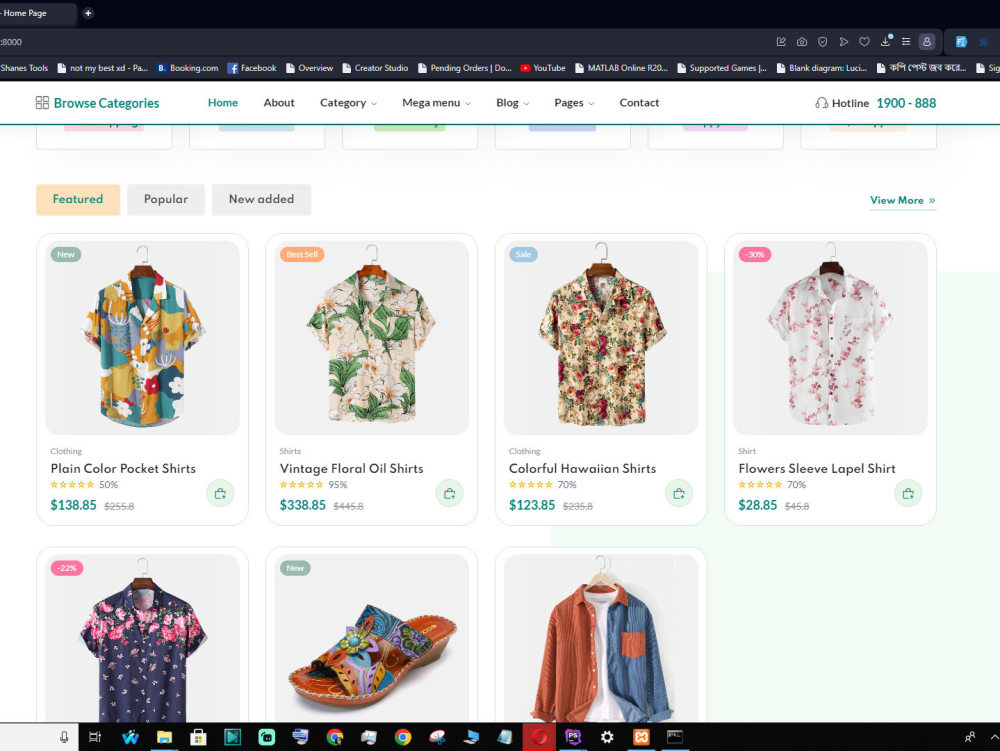
Task: Open XAMPP from the taskbar
Action: (641, 738)
